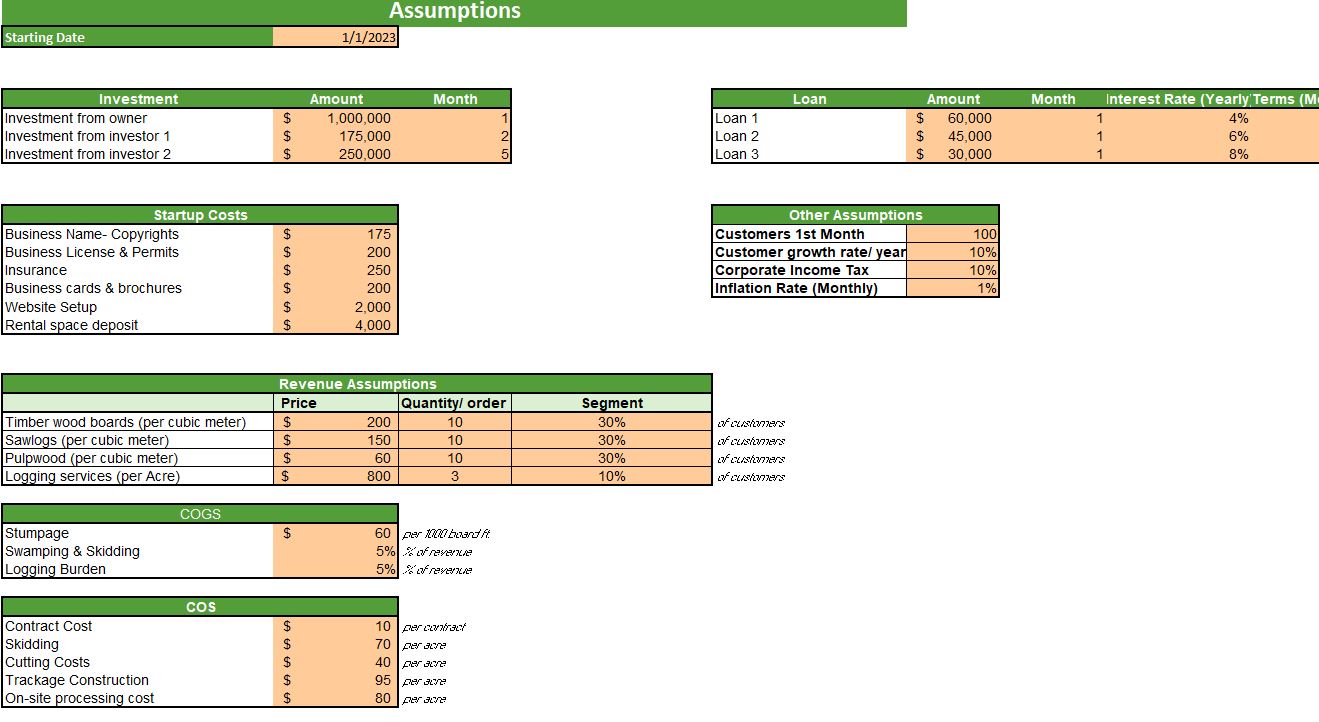
Task: Select the COGS section title
Action: (x=200, y=513)
